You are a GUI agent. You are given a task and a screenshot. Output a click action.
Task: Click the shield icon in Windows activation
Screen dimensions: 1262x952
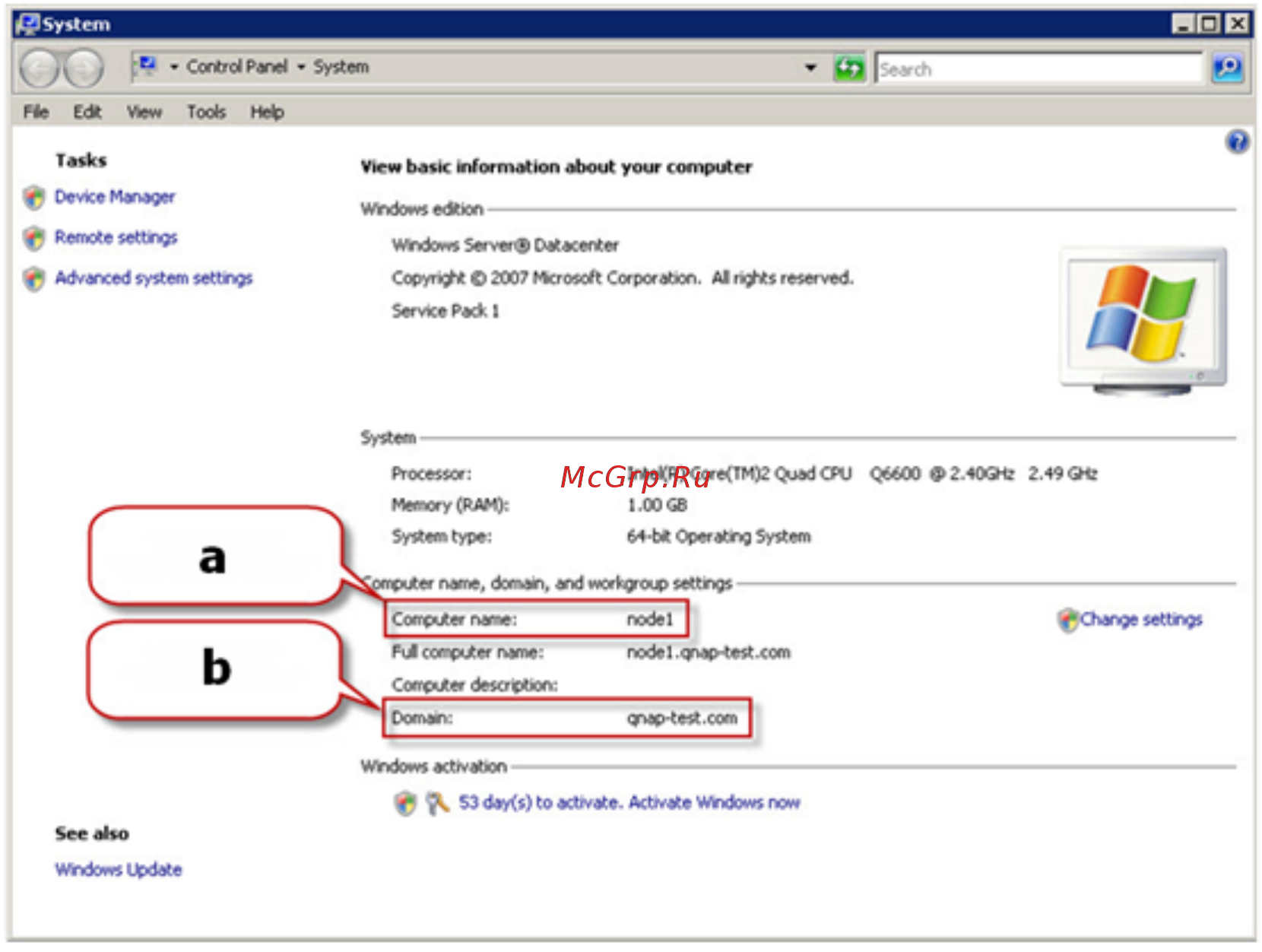pyautogui.click(x=406, y=803)
